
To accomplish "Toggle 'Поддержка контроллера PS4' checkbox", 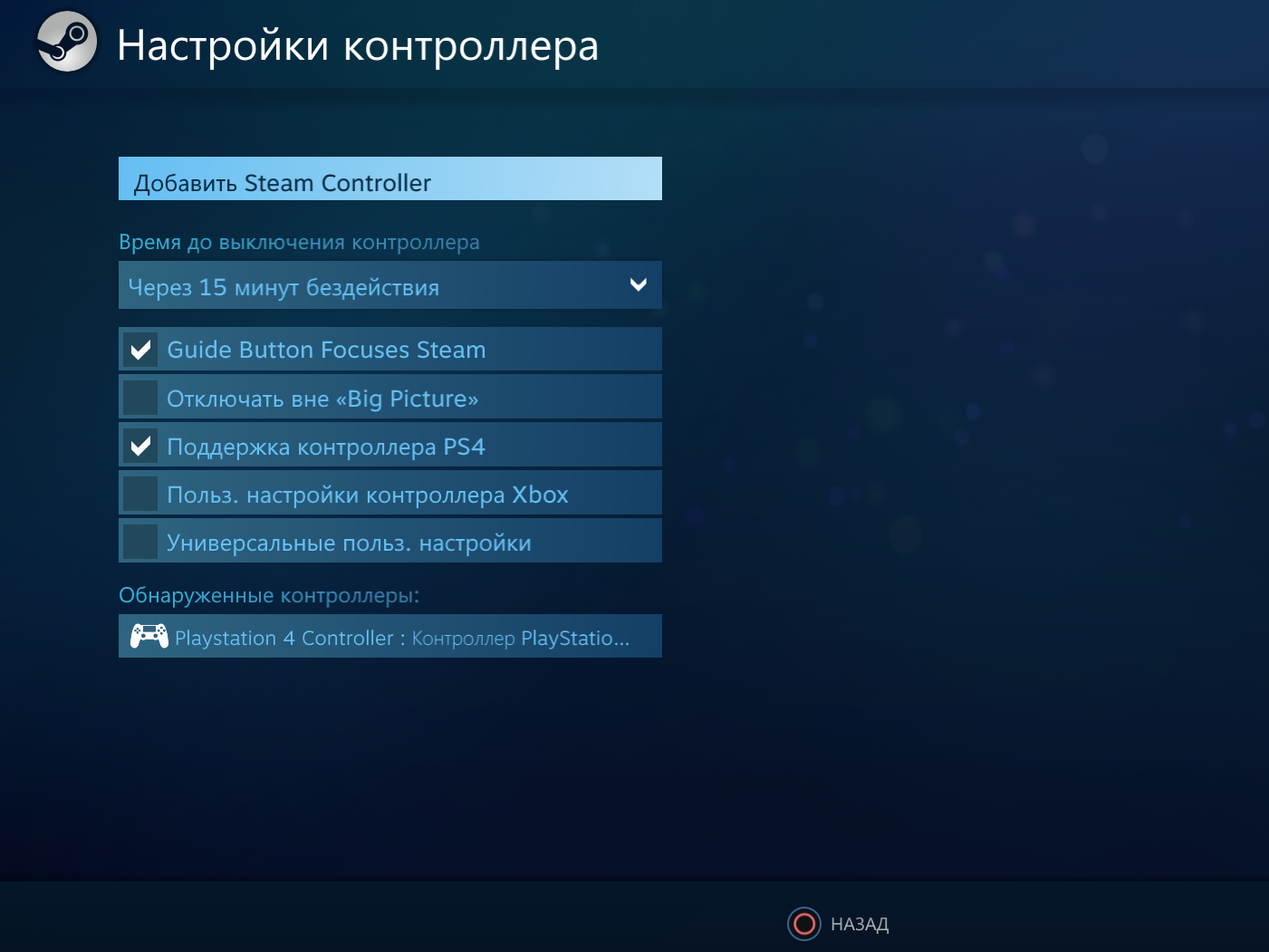I will click(140, 446).
